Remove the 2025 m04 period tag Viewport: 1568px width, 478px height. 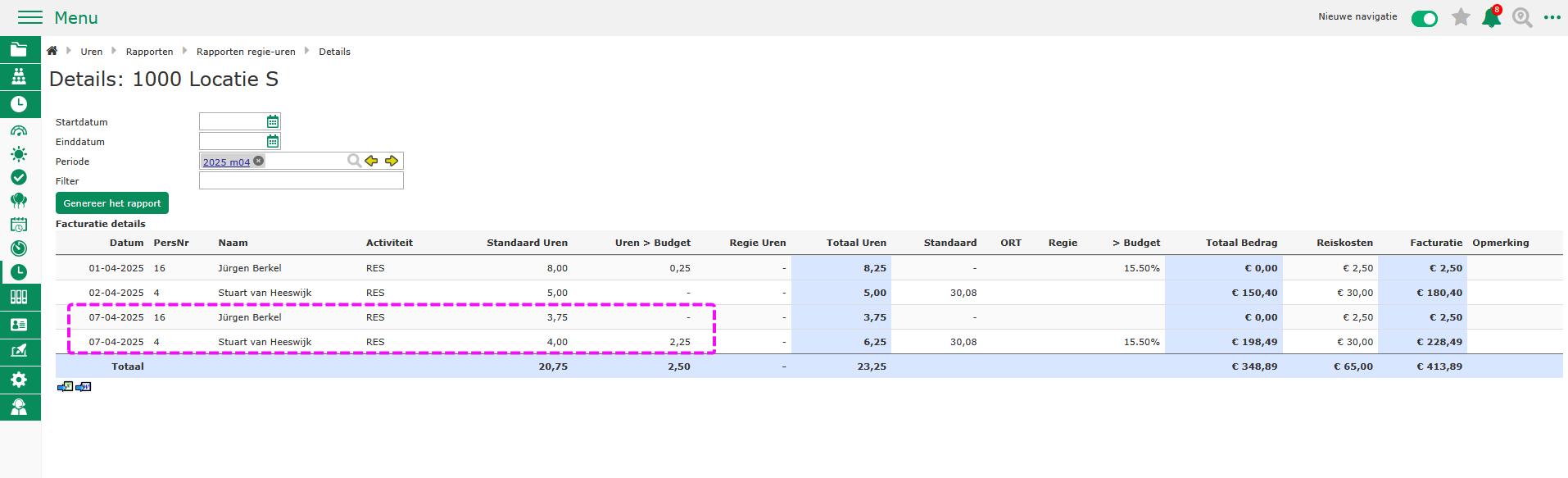click(x=259, y=162)
